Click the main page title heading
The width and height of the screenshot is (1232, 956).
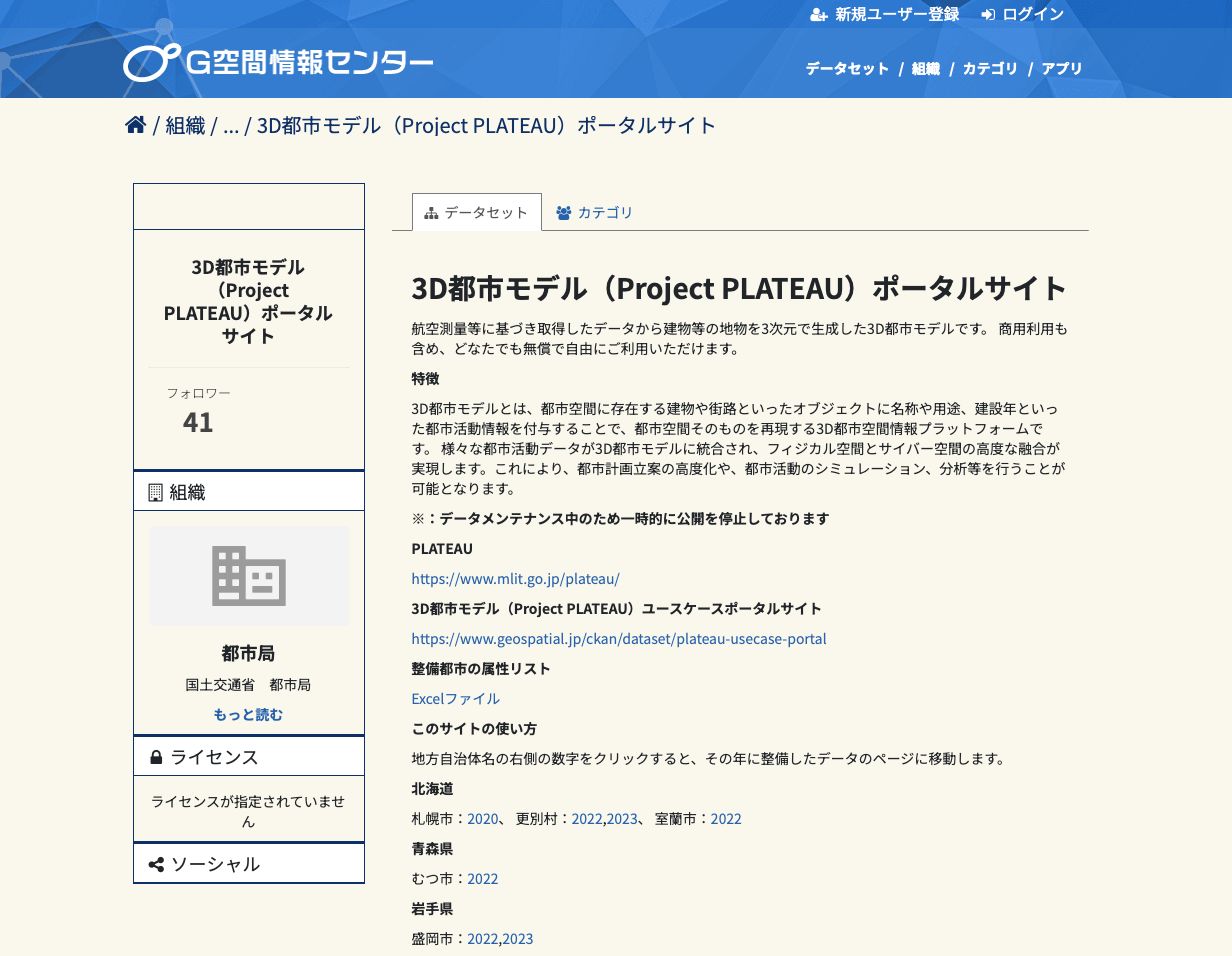click(x=740, y=288)
